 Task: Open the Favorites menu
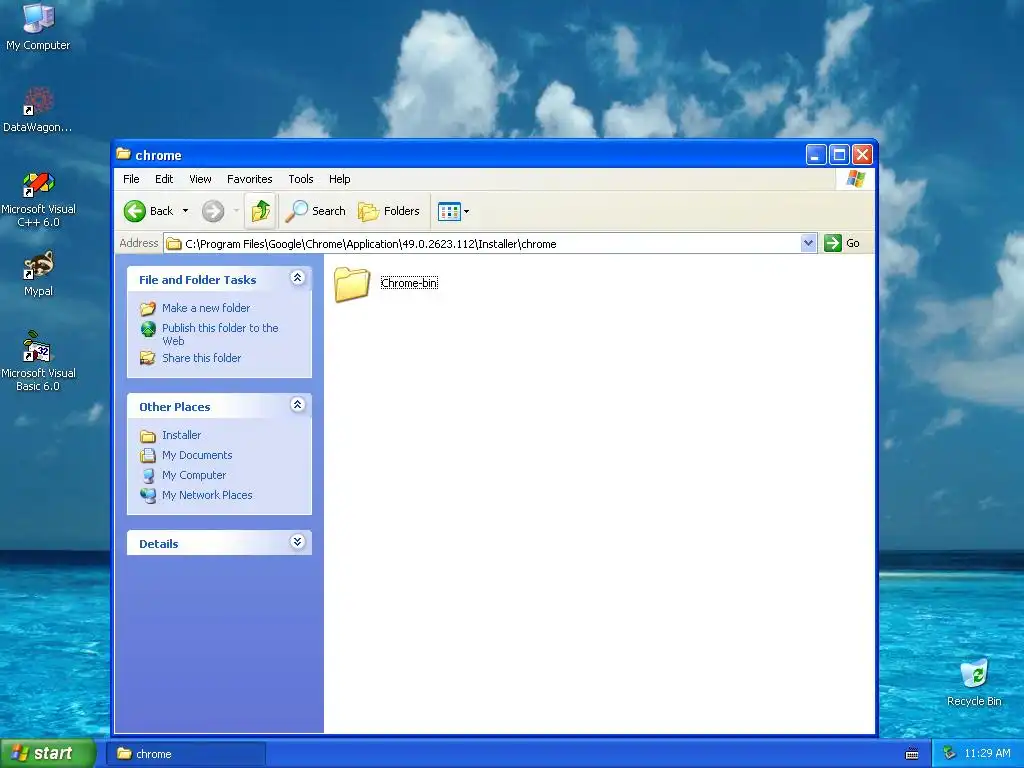(249, 179)
